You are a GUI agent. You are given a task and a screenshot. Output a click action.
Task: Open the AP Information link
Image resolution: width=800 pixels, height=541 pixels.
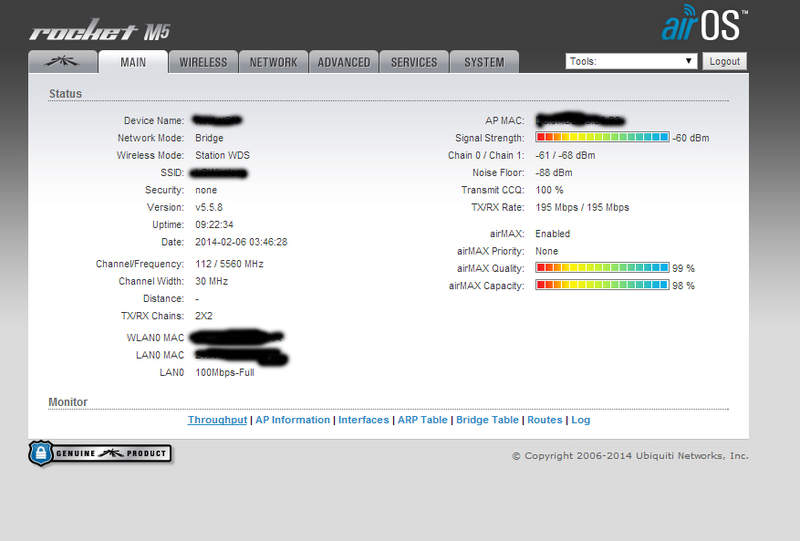[293, 420]
